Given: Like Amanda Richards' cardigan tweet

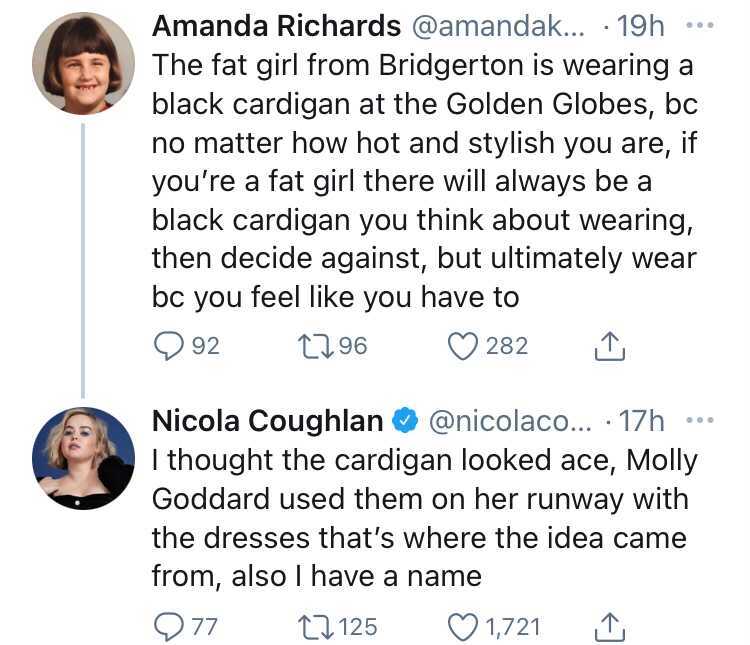Looking at the screenshot, I should pos(461,346).
